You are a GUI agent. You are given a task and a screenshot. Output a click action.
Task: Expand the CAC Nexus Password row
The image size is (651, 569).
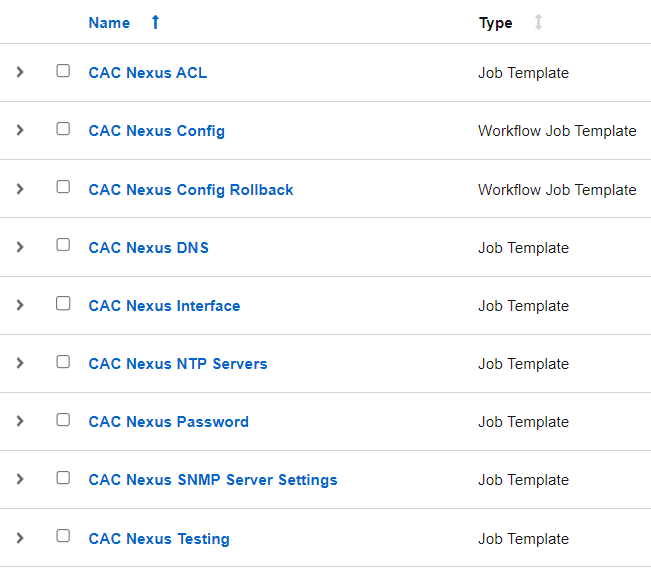(20, 422)
